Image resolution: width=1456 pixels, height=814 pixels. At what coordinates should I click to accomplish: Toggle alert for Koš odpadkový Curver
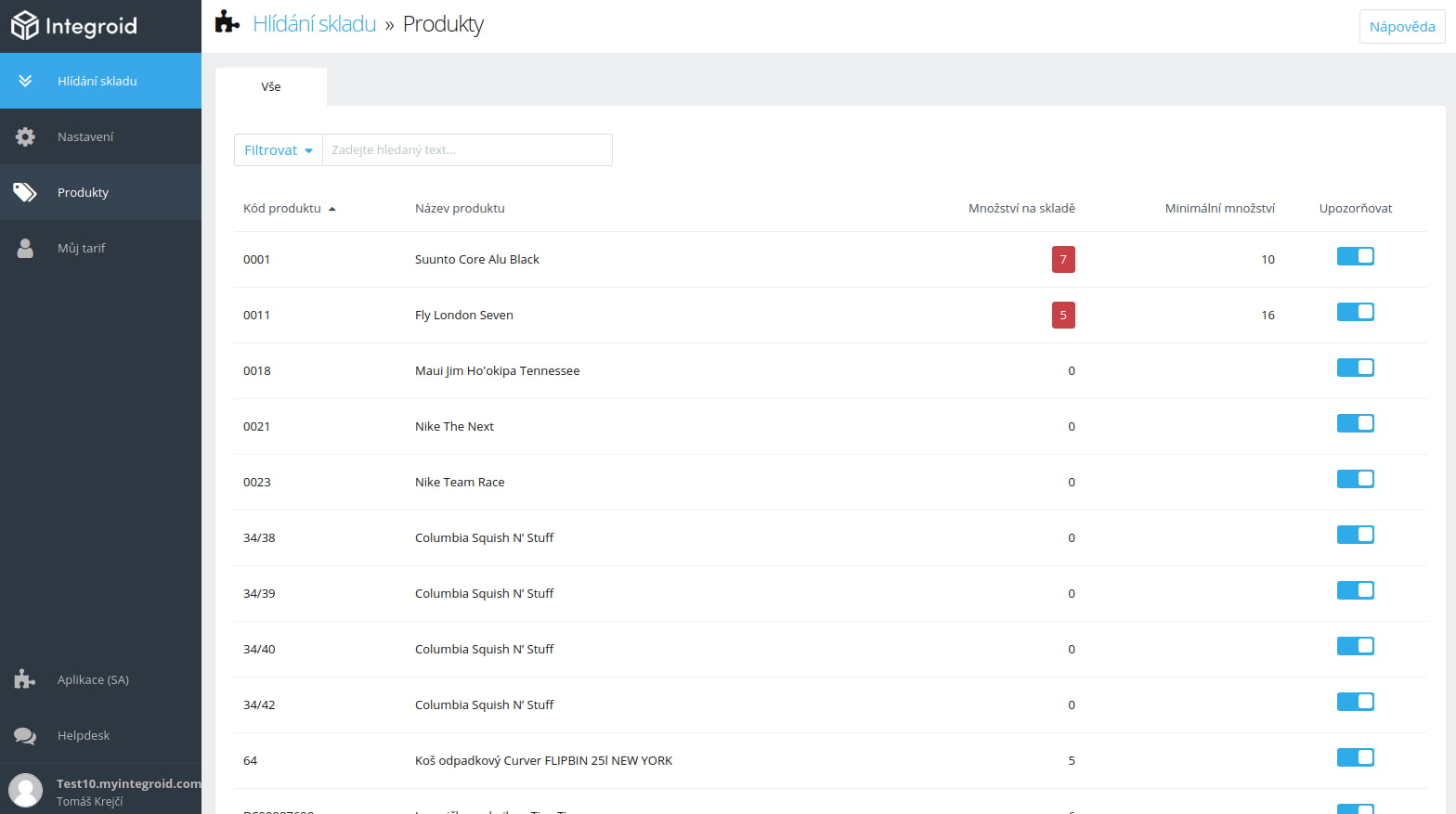1356,757
